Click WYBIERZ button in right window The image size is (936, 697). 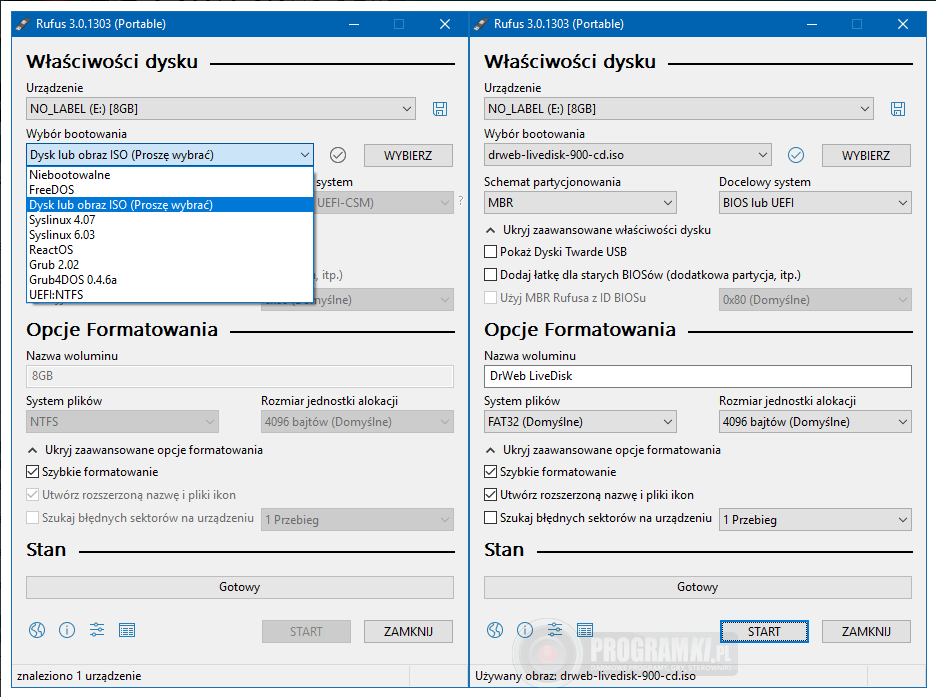pyautogui.click(x=866, y=155)
